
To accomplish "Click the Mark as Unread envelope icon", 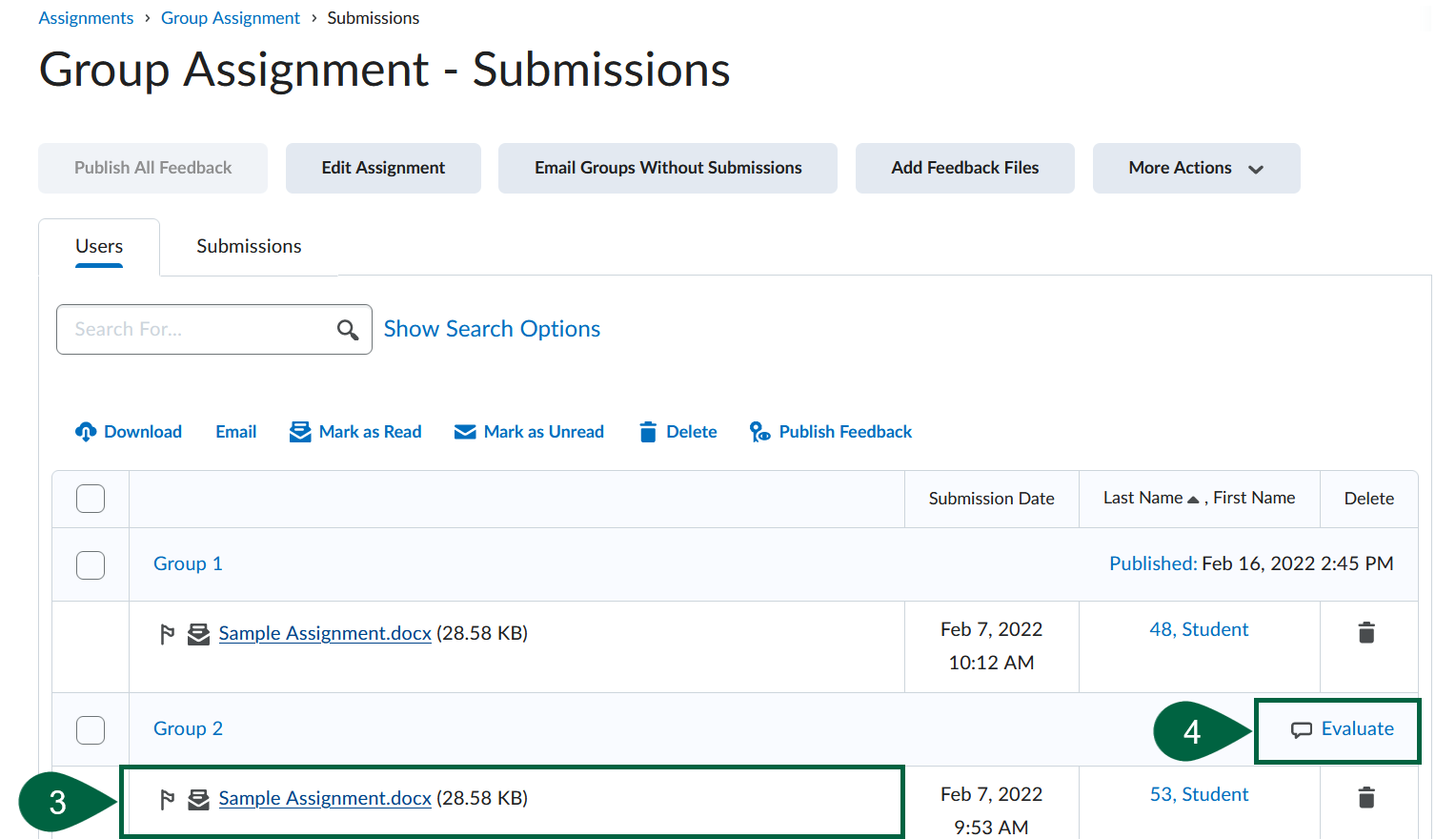I will pos(465,432).
